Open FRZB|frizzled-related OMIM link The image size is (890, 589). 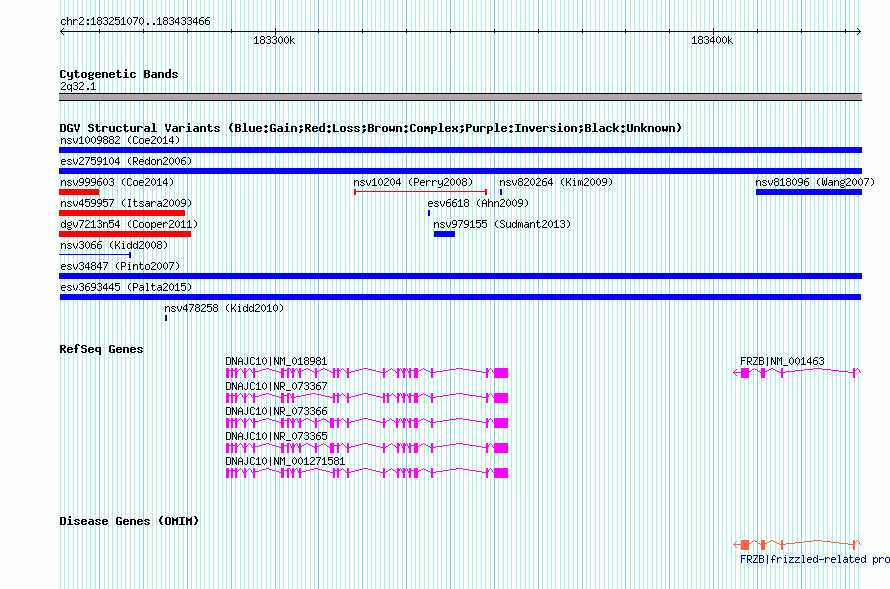815,559
